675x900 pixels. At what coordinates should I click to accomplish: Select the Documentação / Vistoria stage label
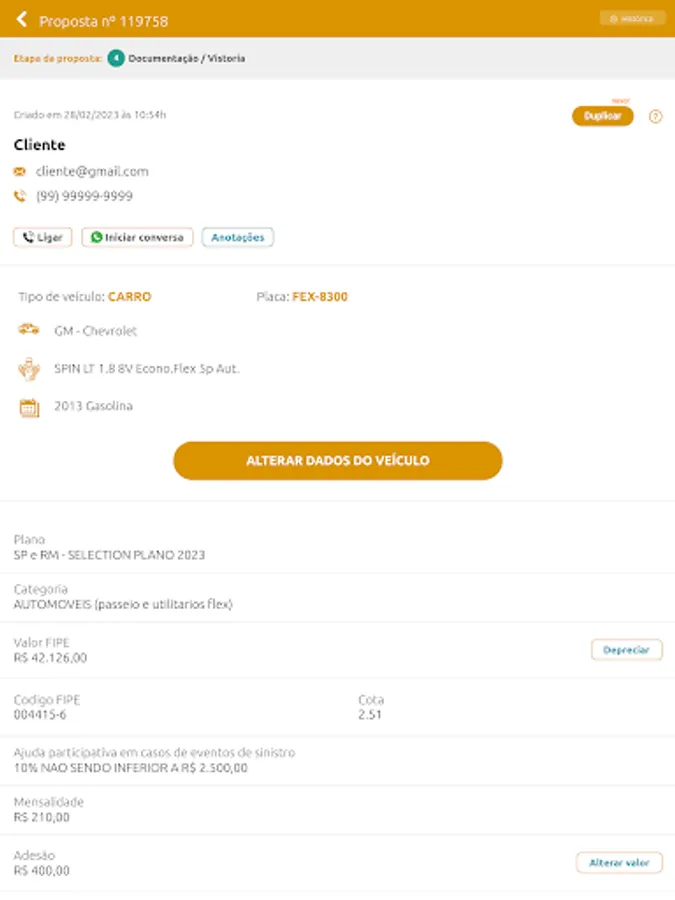click(x=187, y=59)
